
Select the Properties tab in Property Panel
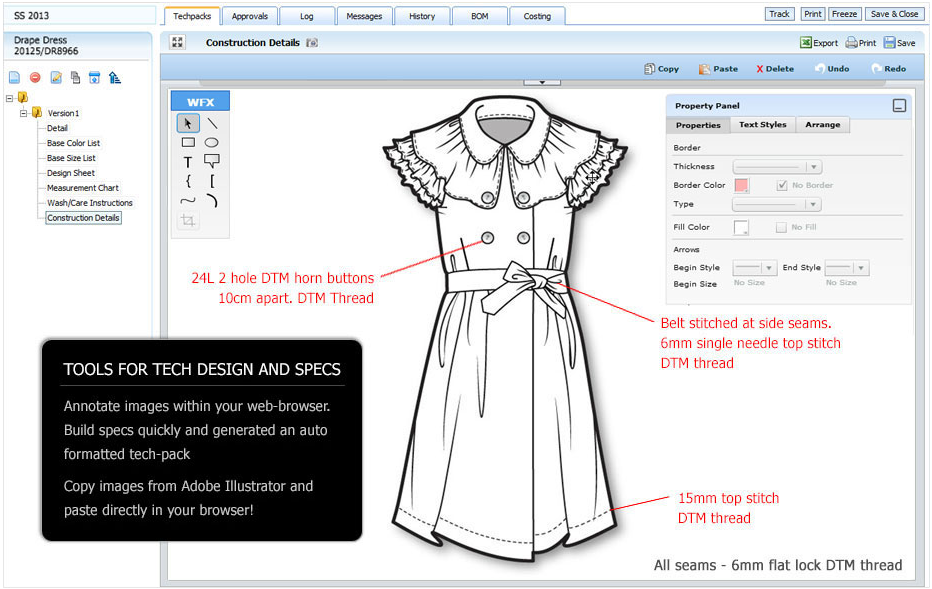click(x=698, y=125)
